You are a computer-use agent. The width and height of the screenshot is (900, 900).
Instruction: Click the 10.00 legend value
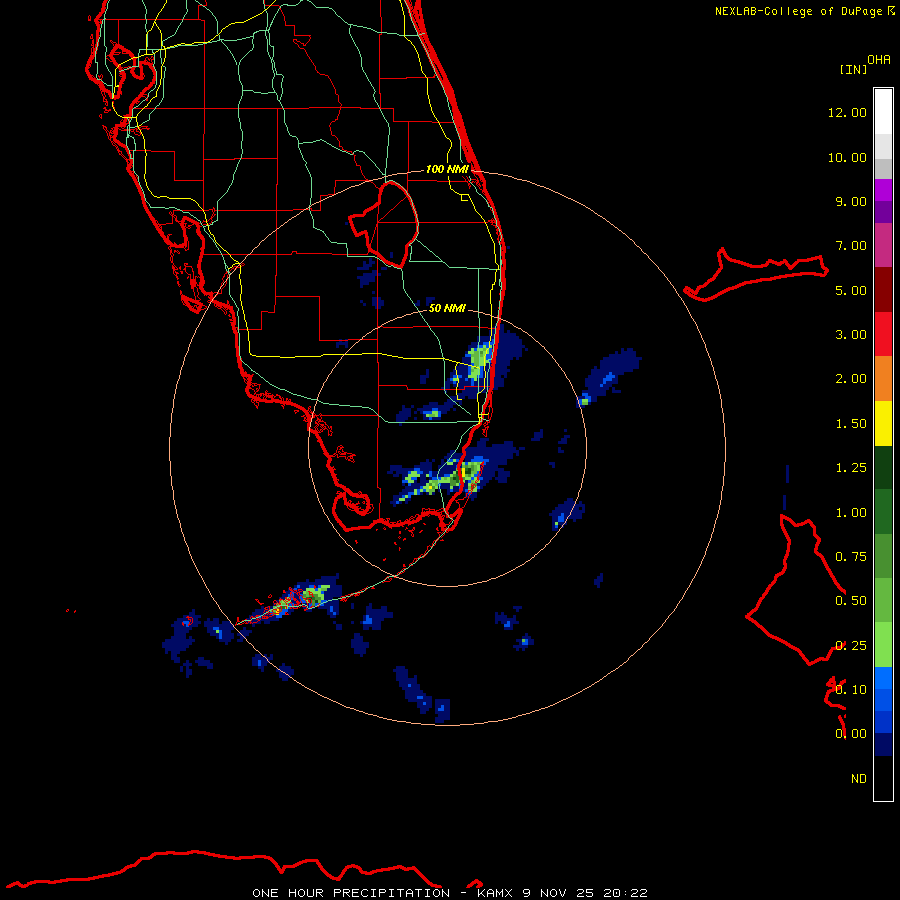847,157
